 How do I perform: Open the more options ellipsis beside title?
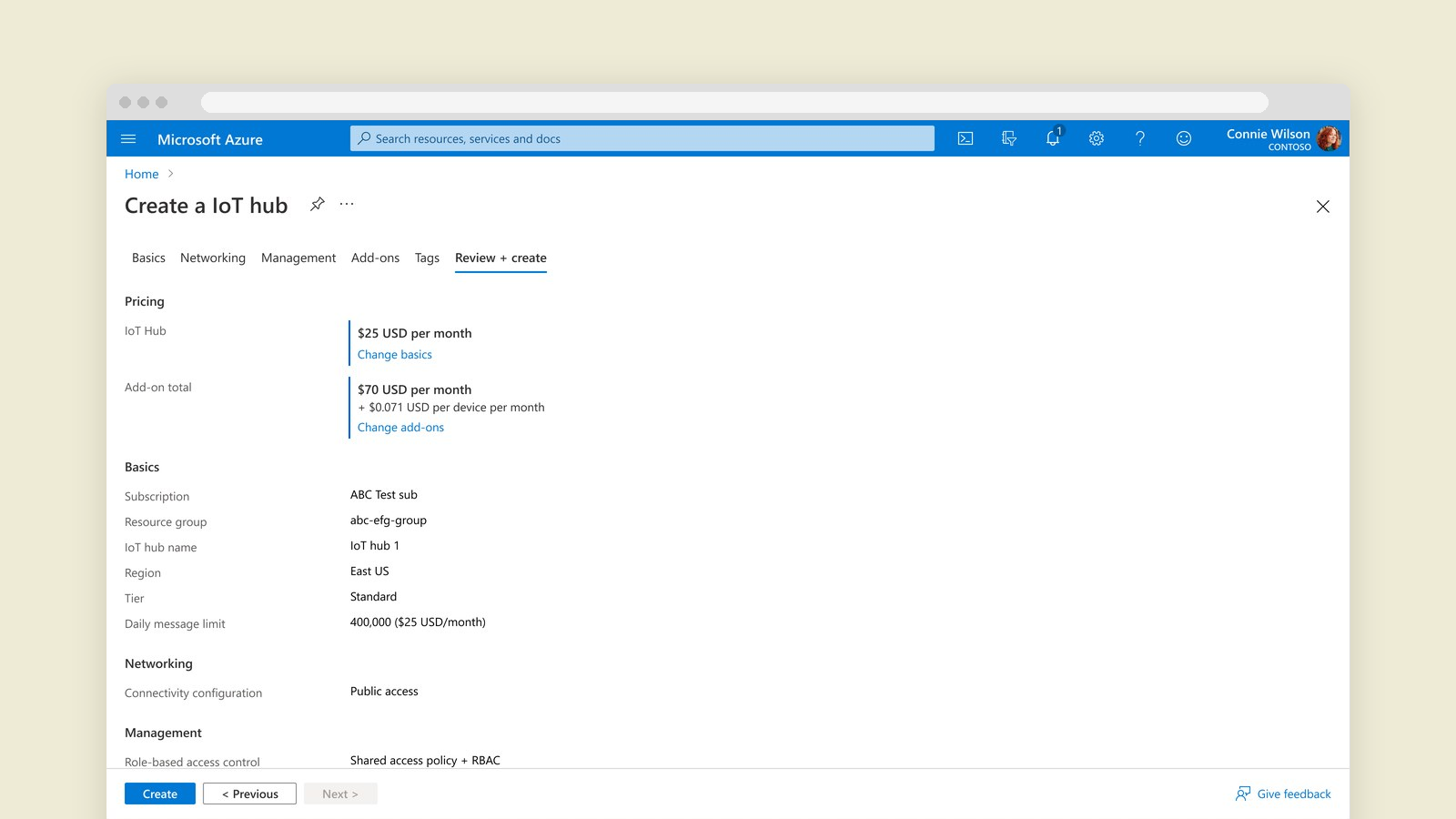347,204
